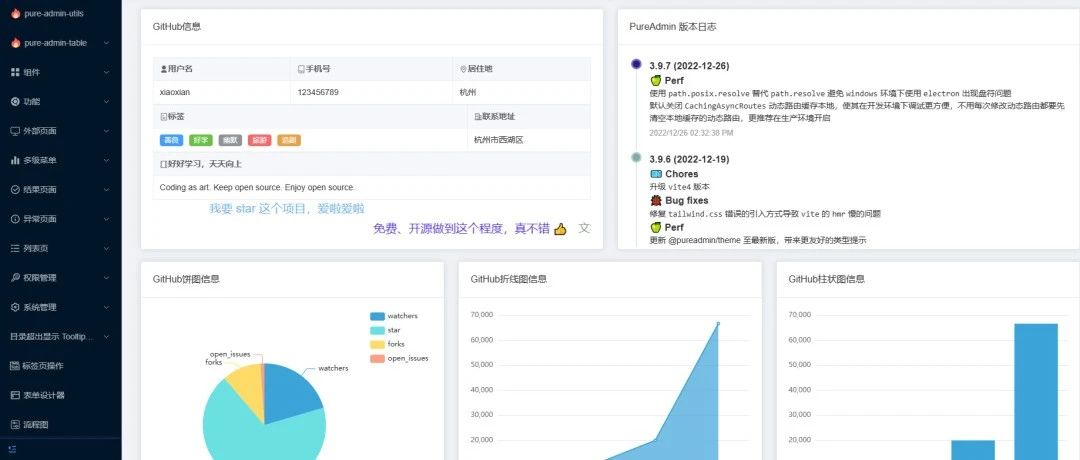This screenshot has height=460, width=1080.
Task: Expand the 列表页 menu chevron
Action: [x=106, y=248]
